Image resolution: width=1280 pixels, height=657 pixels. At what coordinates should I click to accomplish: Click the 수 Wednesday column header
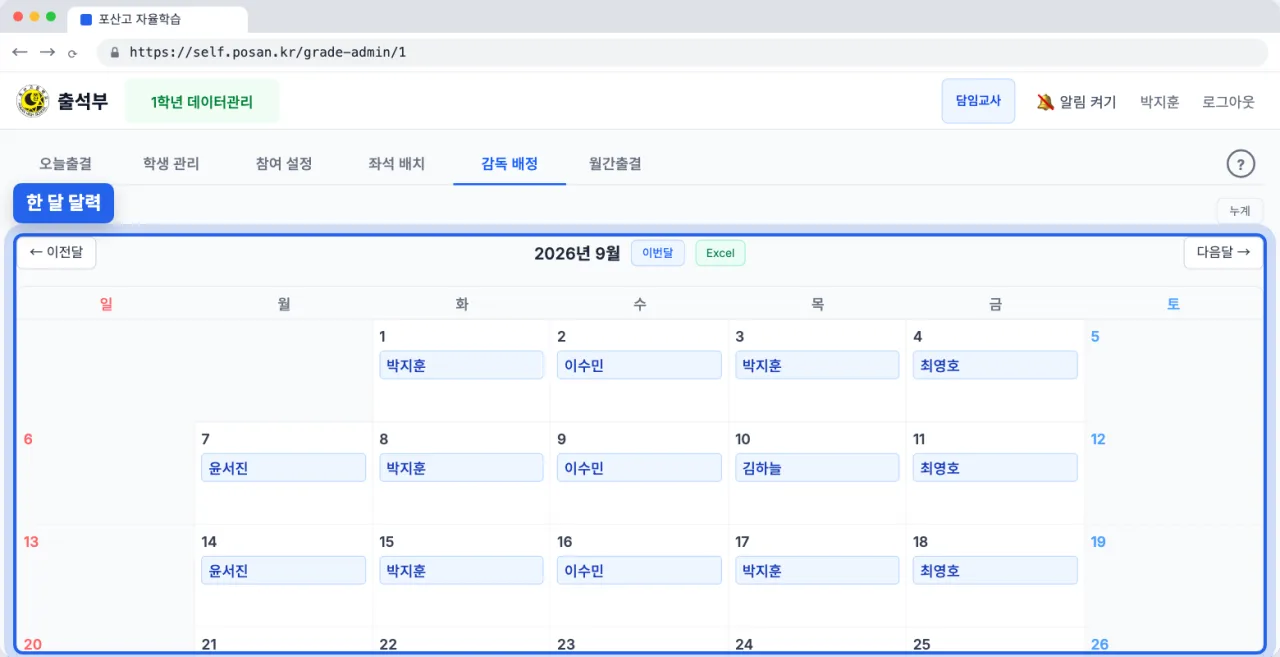[x=640, y=304]
